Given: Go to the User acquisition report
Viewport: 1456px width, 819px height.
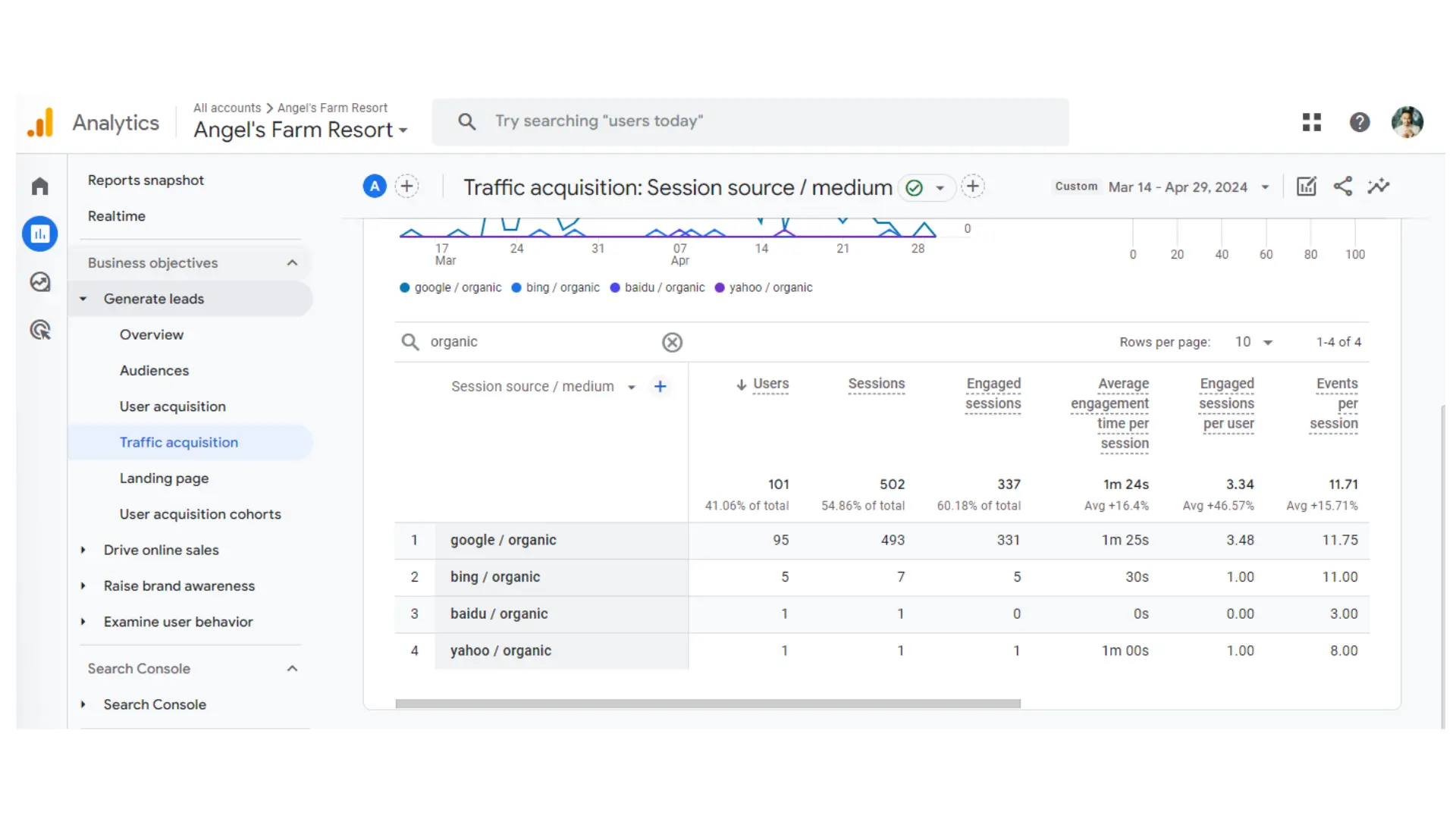Looking at the screenshot, I should [172, 406].
